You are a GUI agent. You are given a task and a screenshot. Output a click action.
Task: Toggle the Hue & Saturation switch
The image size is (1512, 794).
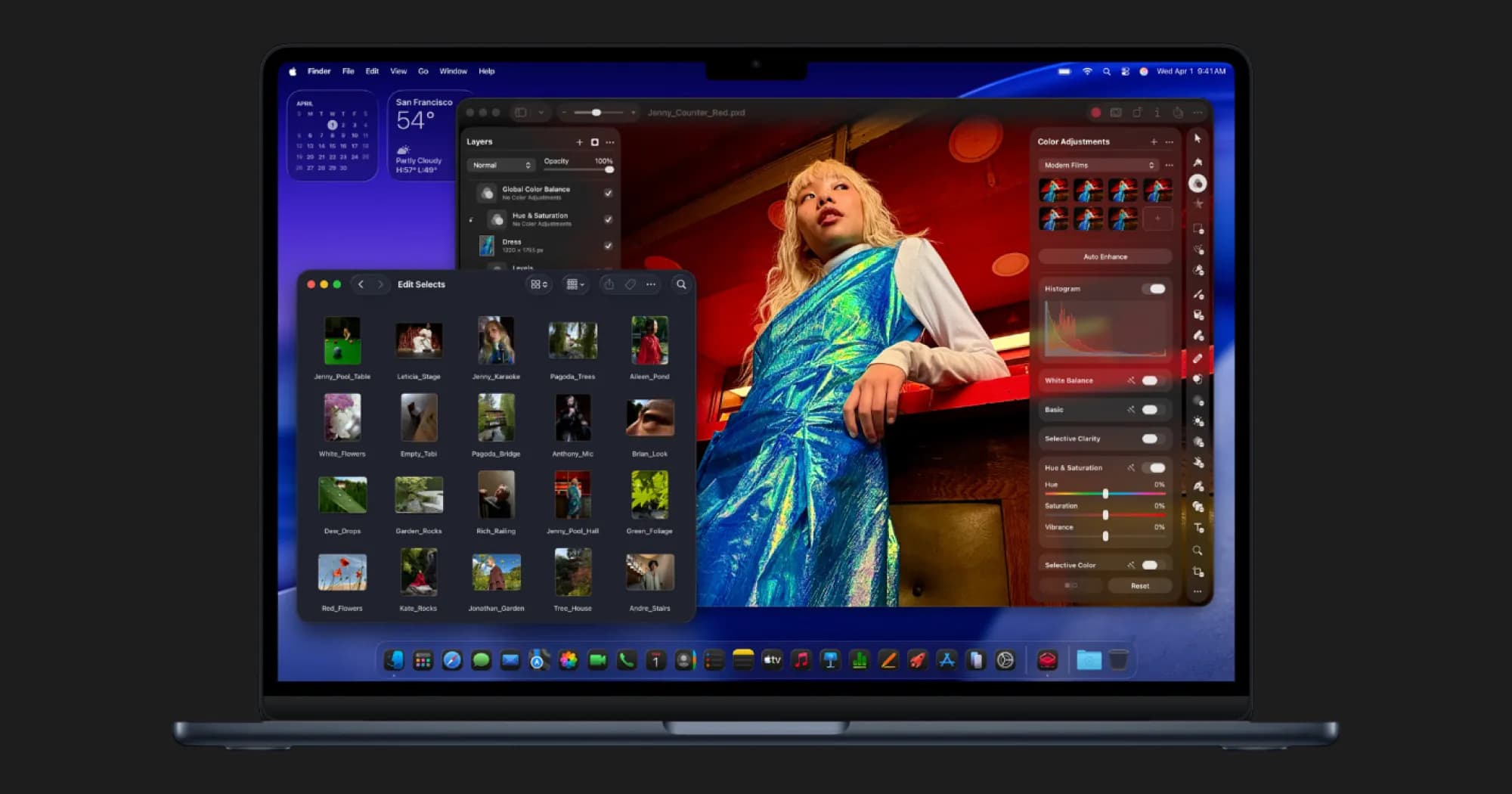pos(1155,468)
